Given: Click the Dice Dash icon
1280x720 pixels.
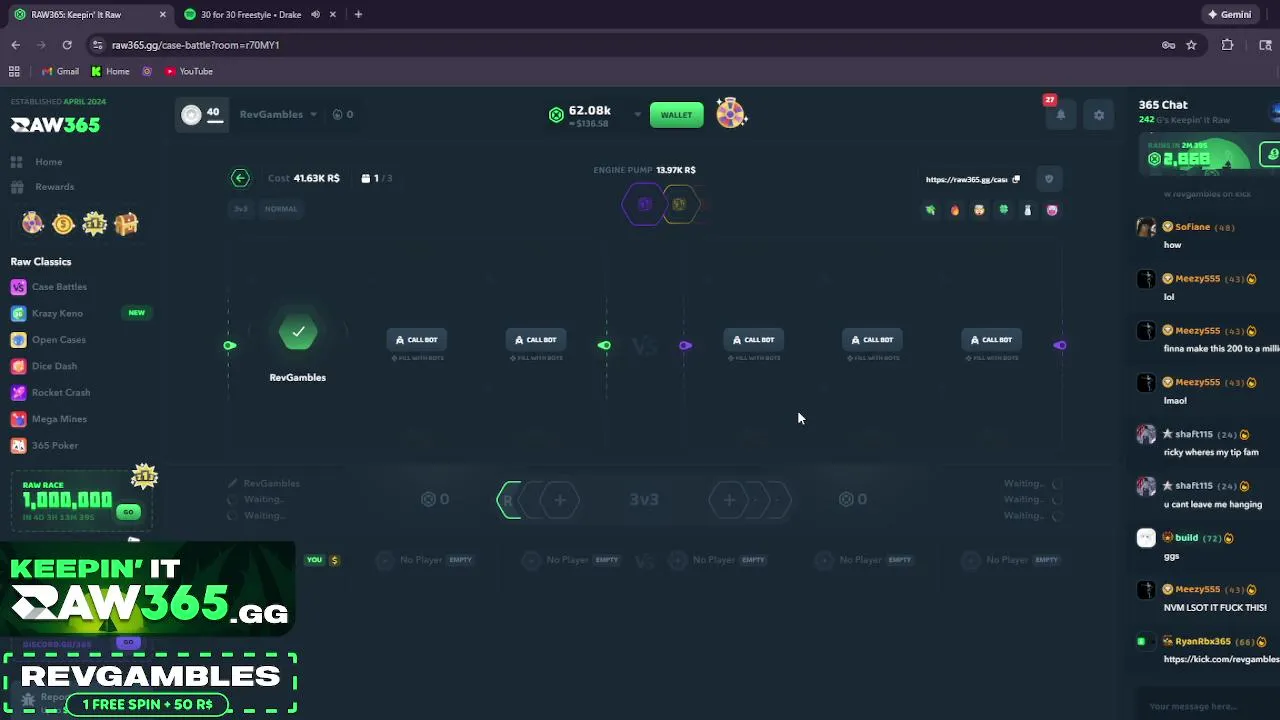Looking at the screenshot, I should point(18,366).
